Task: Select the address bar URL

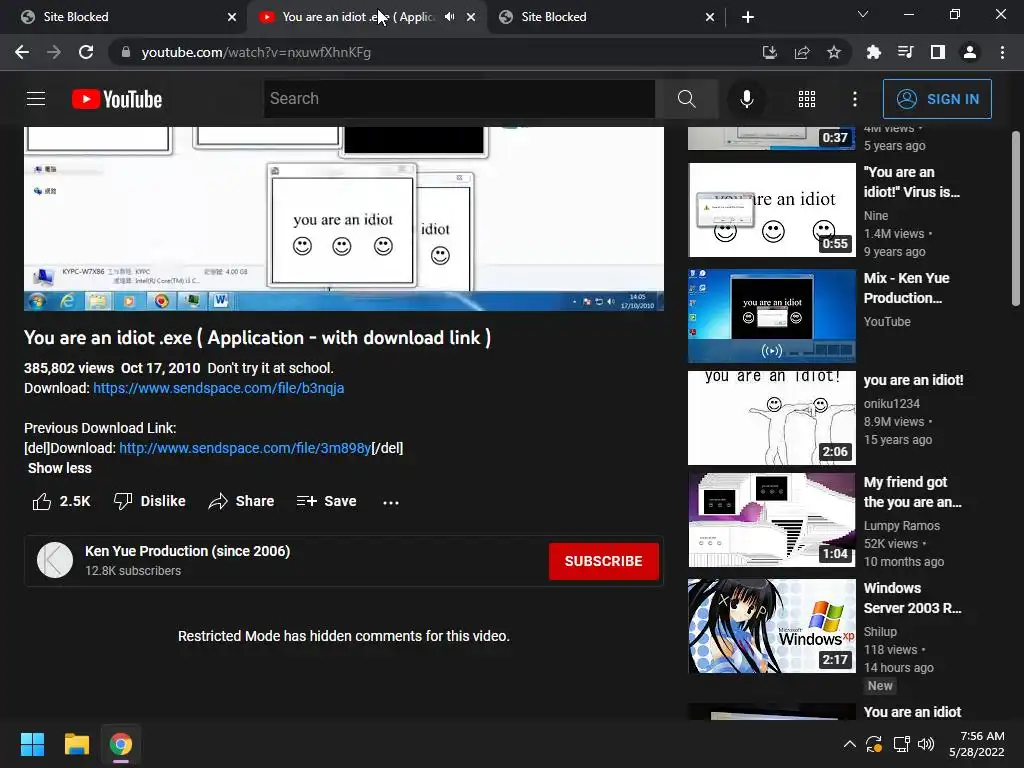Action: pyautogui.click(x=256, y=52)
